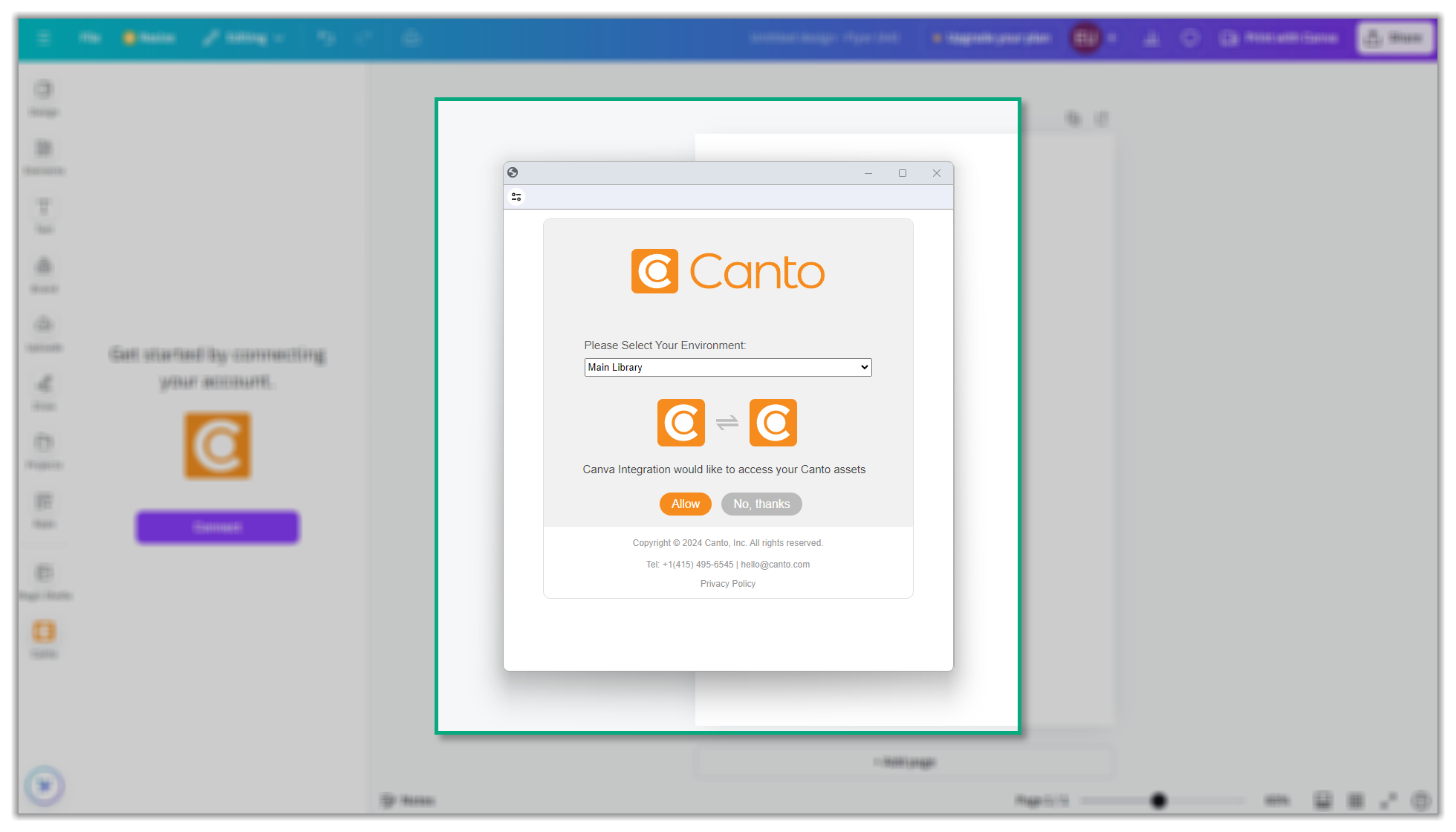Click the Redo icon in the top toolbar
The image size is (1456, 832).
tap(365, 37)
